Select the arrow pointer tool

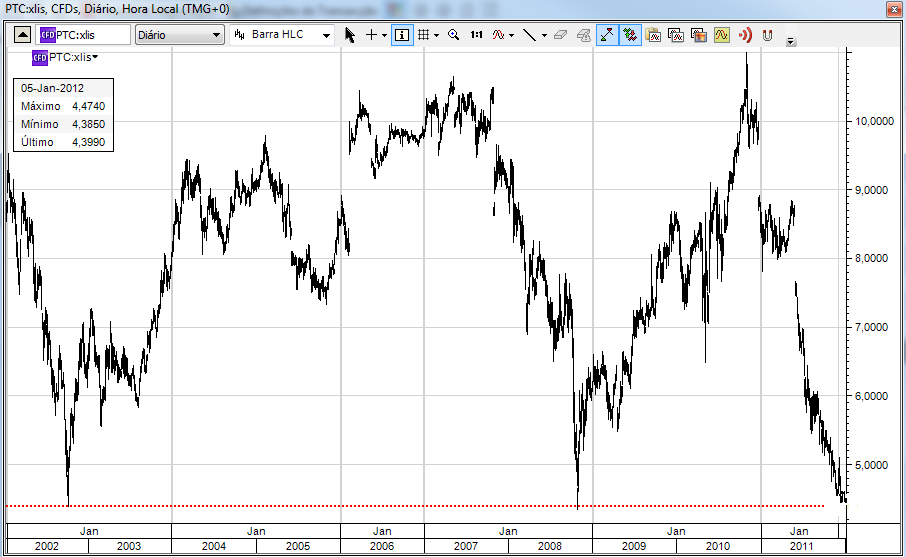tap(350, 35)
